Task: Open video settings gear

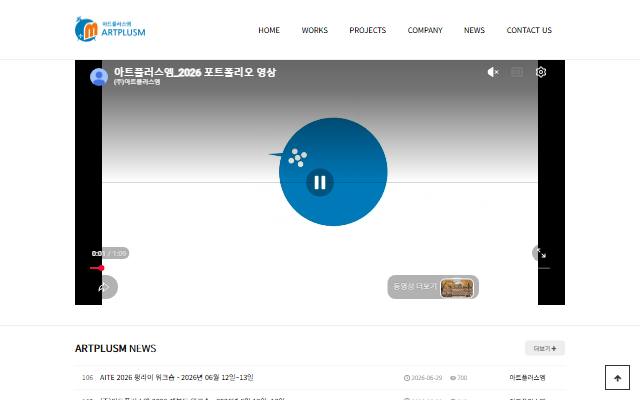Action: point(541,72)
